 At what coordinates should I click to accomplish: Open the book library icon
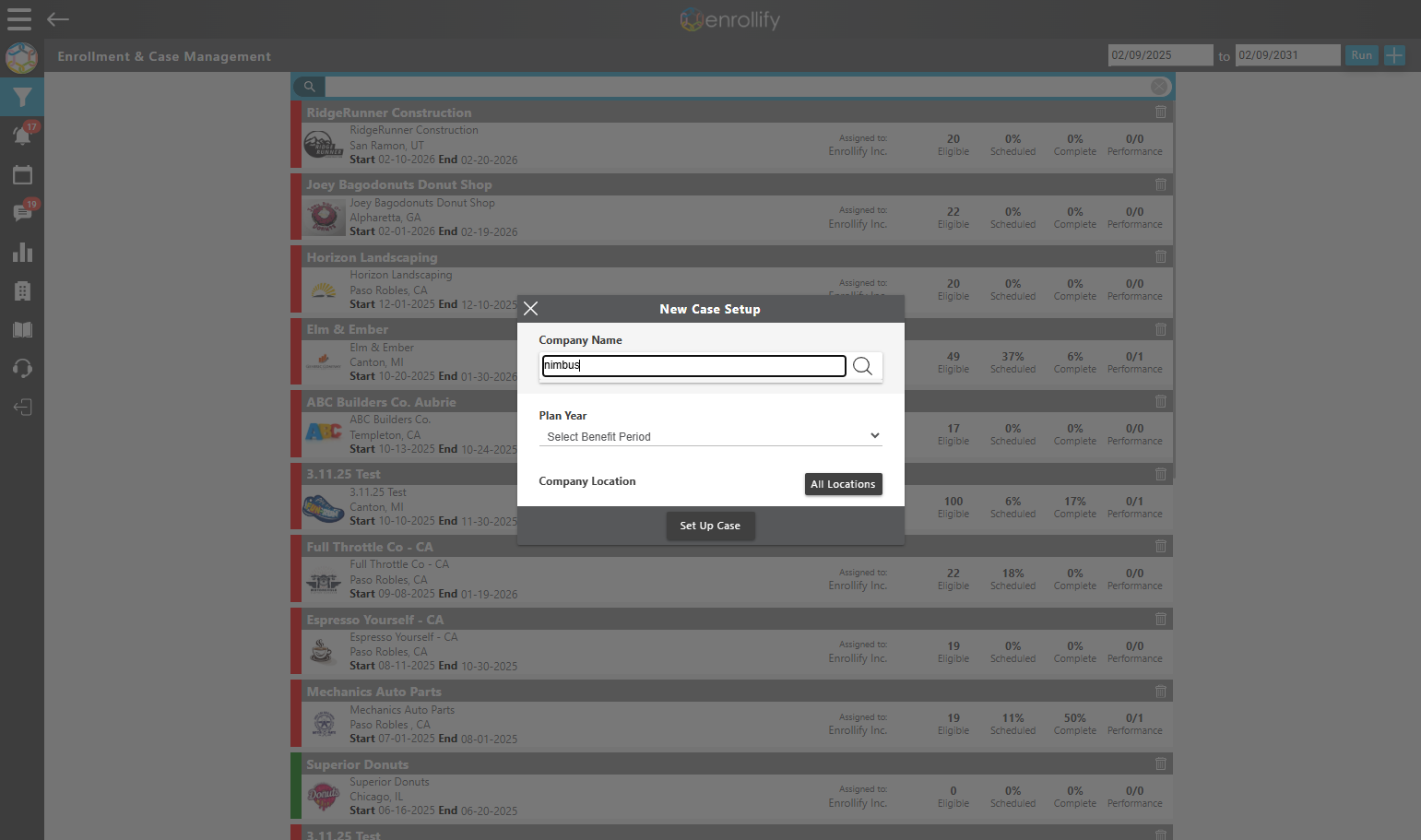22,329
